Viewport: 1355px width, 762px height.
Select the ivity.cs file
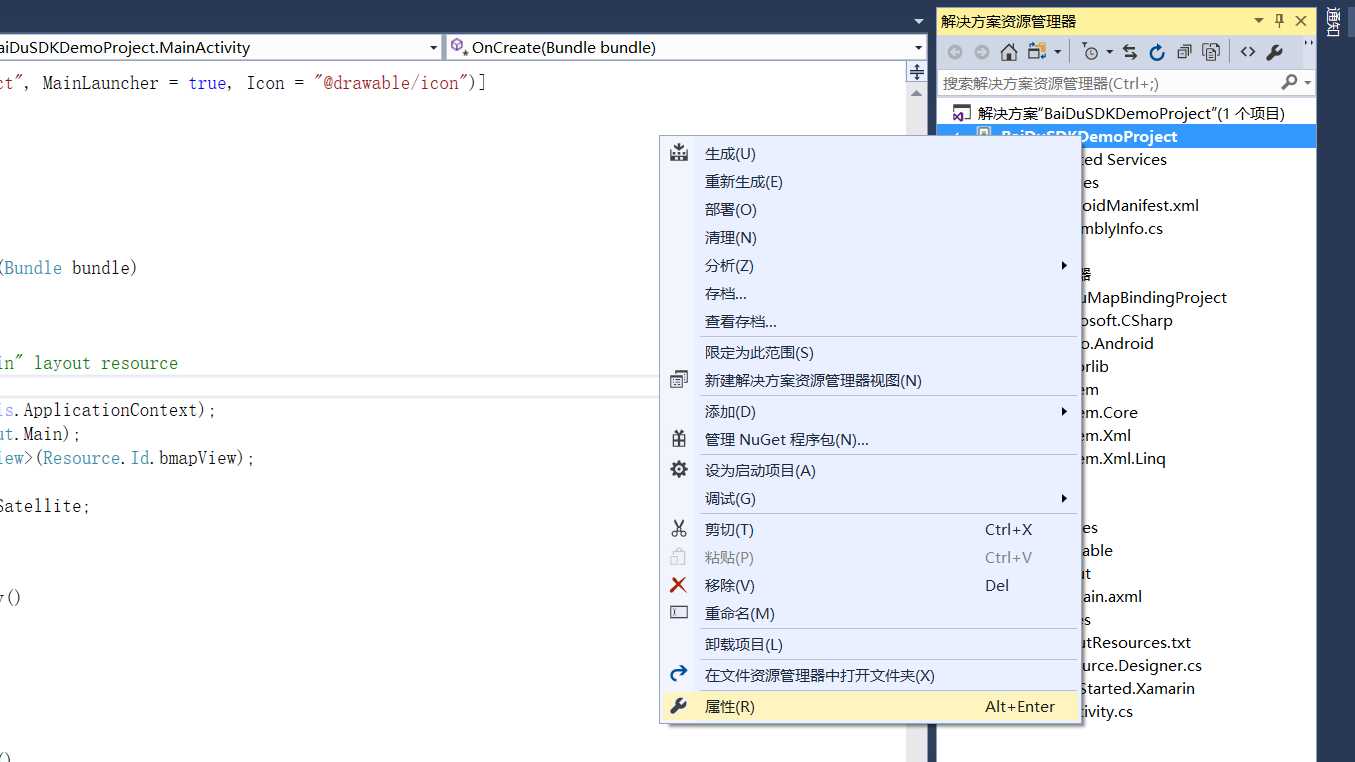point(1107,711)
